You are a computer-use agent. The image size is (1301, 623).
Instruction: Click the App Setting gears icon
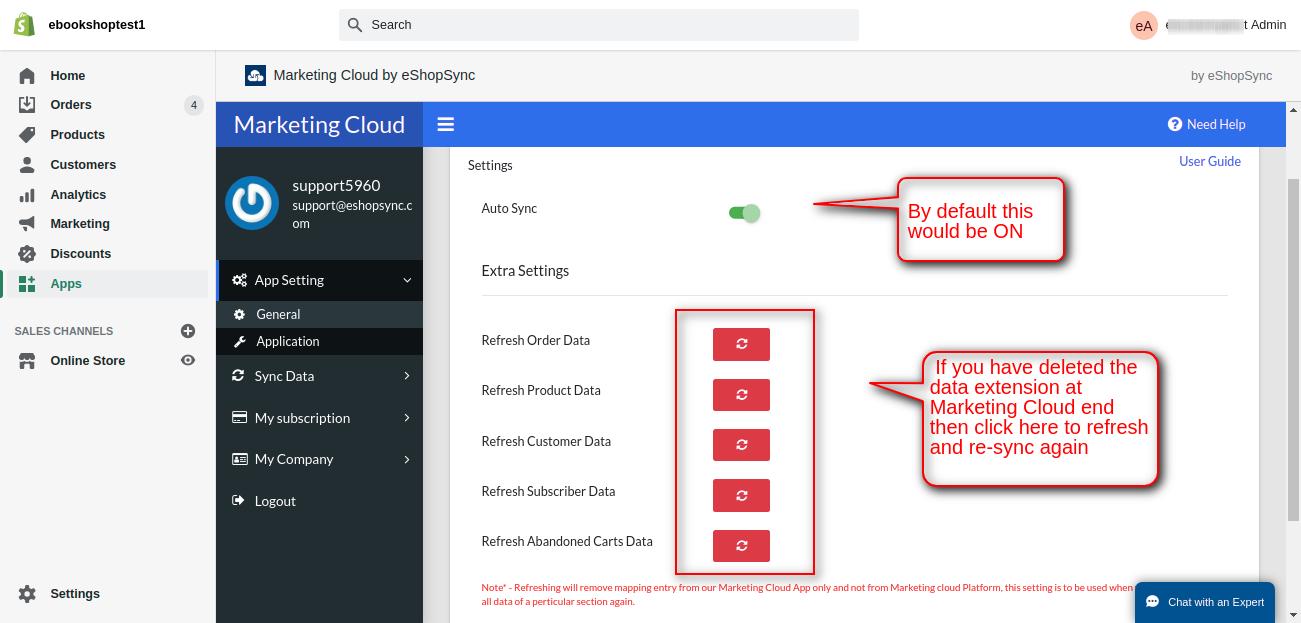click(x=239, y=281)
